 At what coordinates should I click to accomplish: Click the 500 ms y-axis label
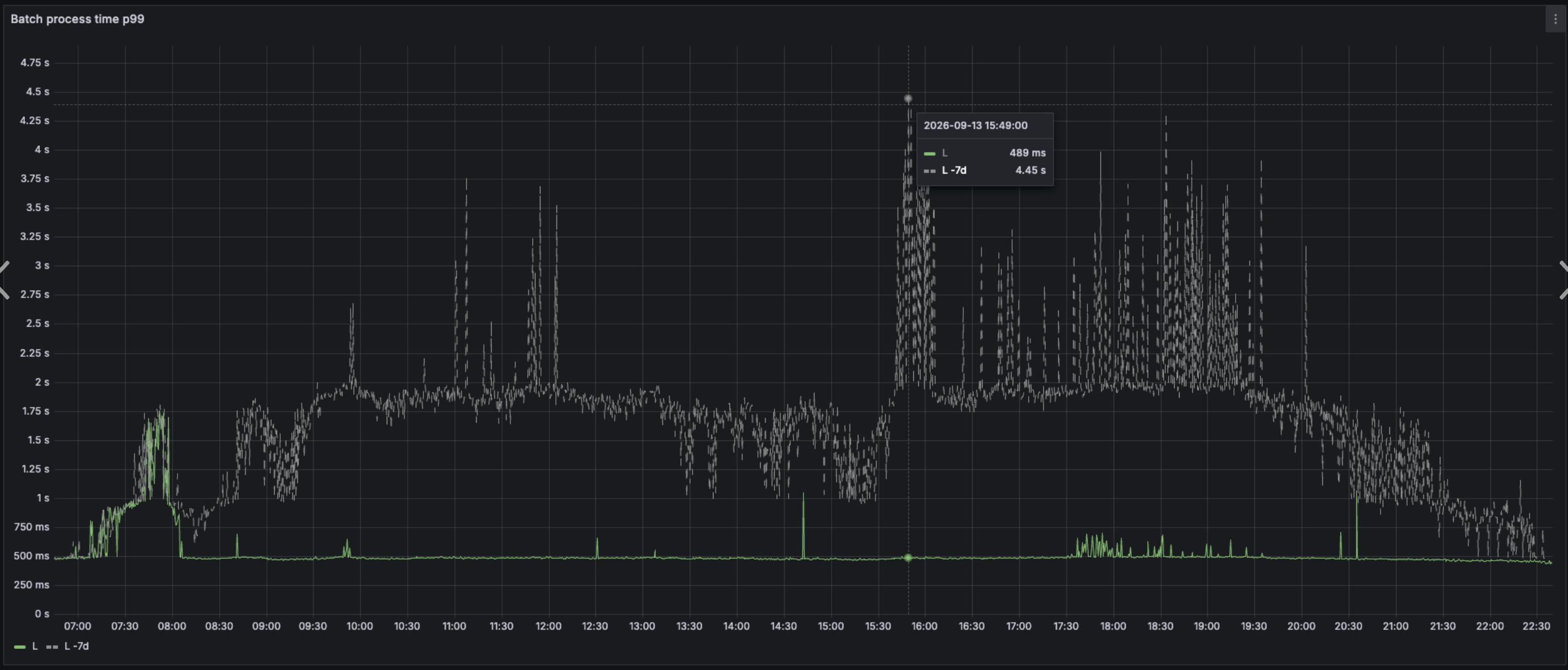click(32, 556)
